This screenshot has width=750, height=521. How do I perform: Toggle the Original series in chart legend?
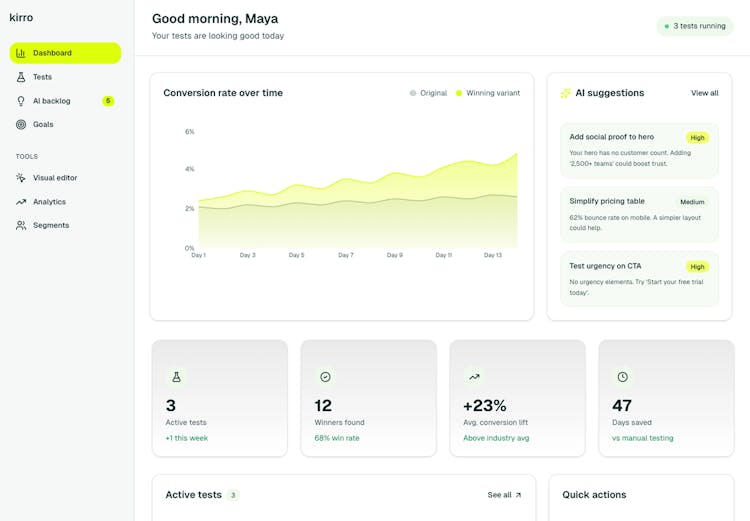click(428, 93)
